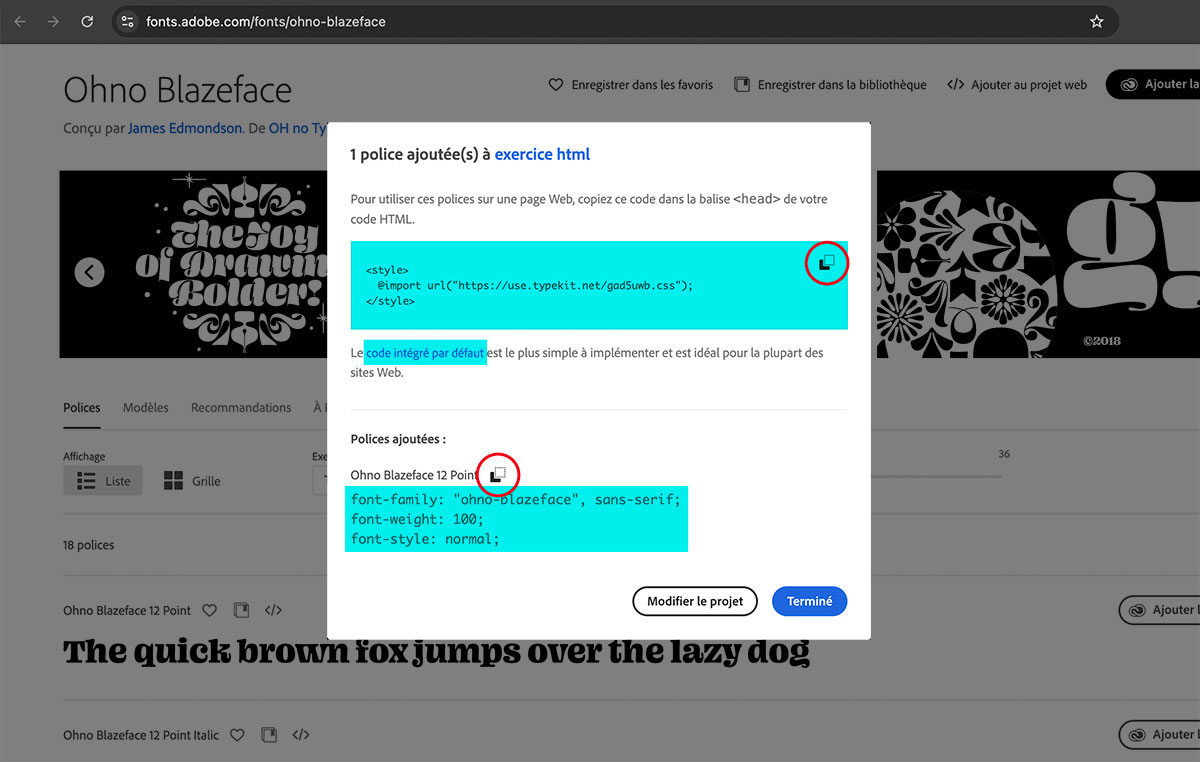1200x762 pixels.
Task: Open the exercice html project link
Action: coord(542,154)
